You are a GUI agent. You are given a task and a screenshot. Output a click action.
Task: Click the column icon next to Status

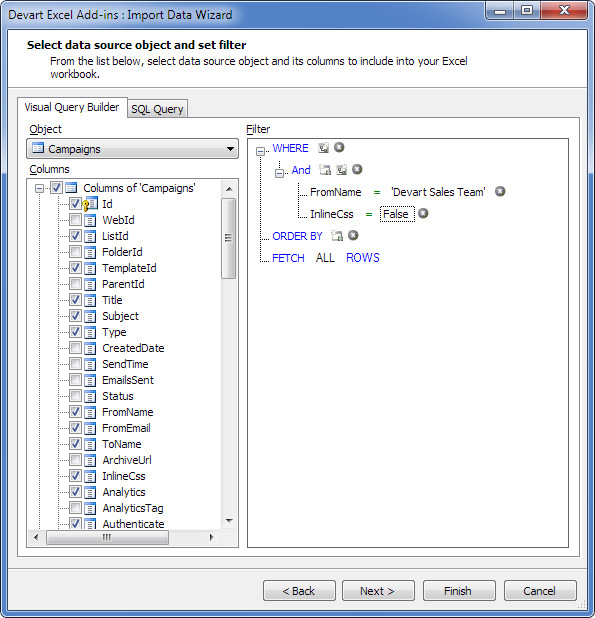[90, 396]
